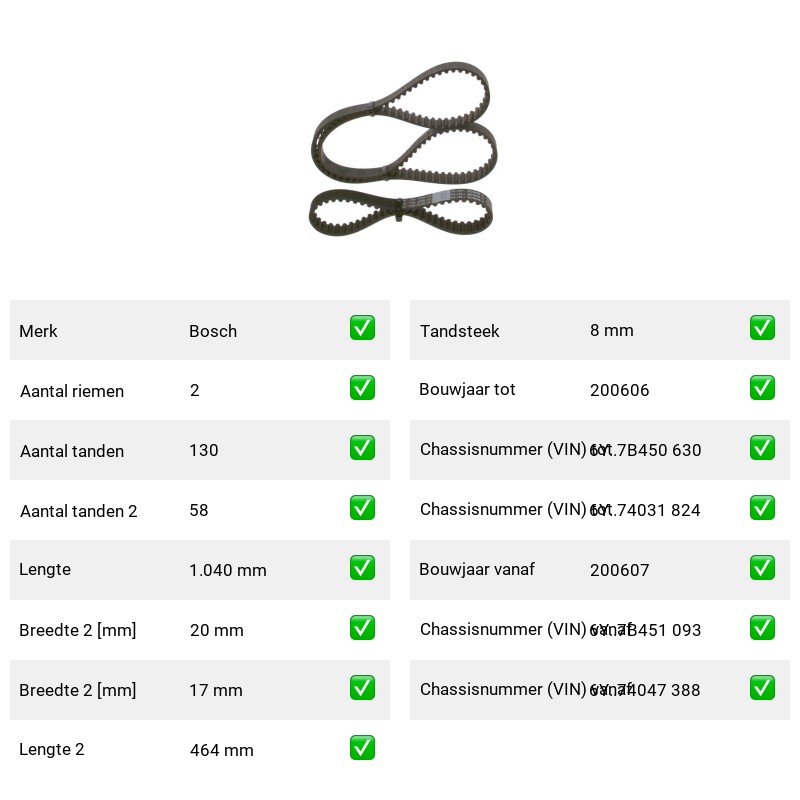Click the checkmark for VIN 7B450 630
Image resolution: width=800 pixels, height=800 pixels.
click(x=762, y=447)
